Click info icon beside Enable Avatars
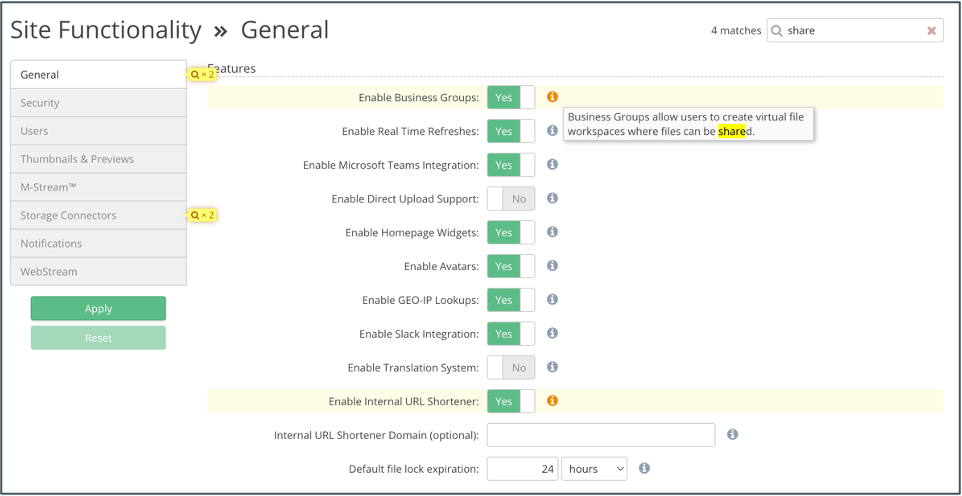Viewport: 962px width, 496px height. [552, 266]
